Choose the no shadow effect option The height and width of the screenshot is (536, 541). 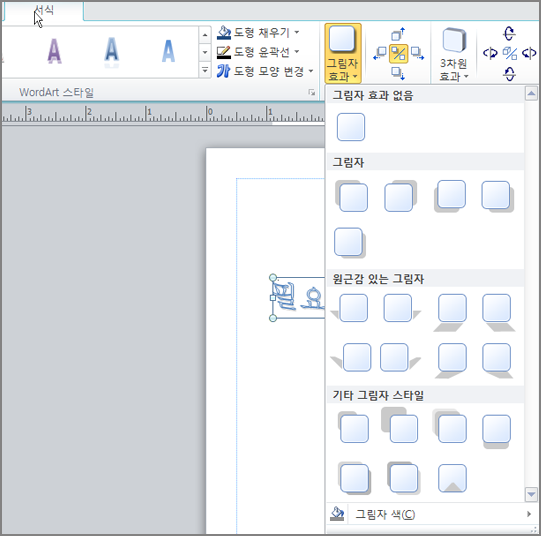pyautogui.click(x=351, y=127)
